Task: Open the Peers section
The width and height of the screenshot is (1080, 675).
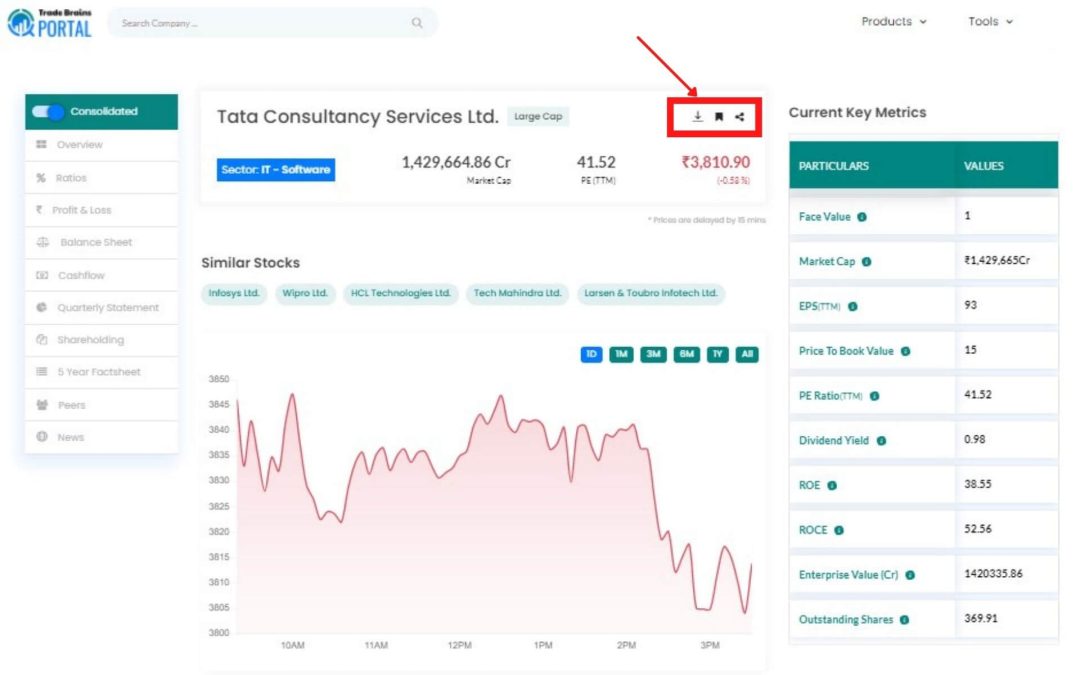Action: (101, 405)
